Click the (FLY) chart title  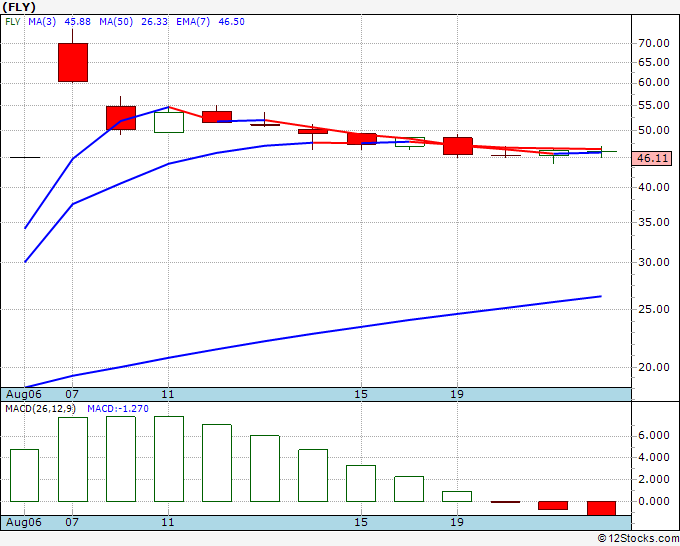click(x=19, y=7)
